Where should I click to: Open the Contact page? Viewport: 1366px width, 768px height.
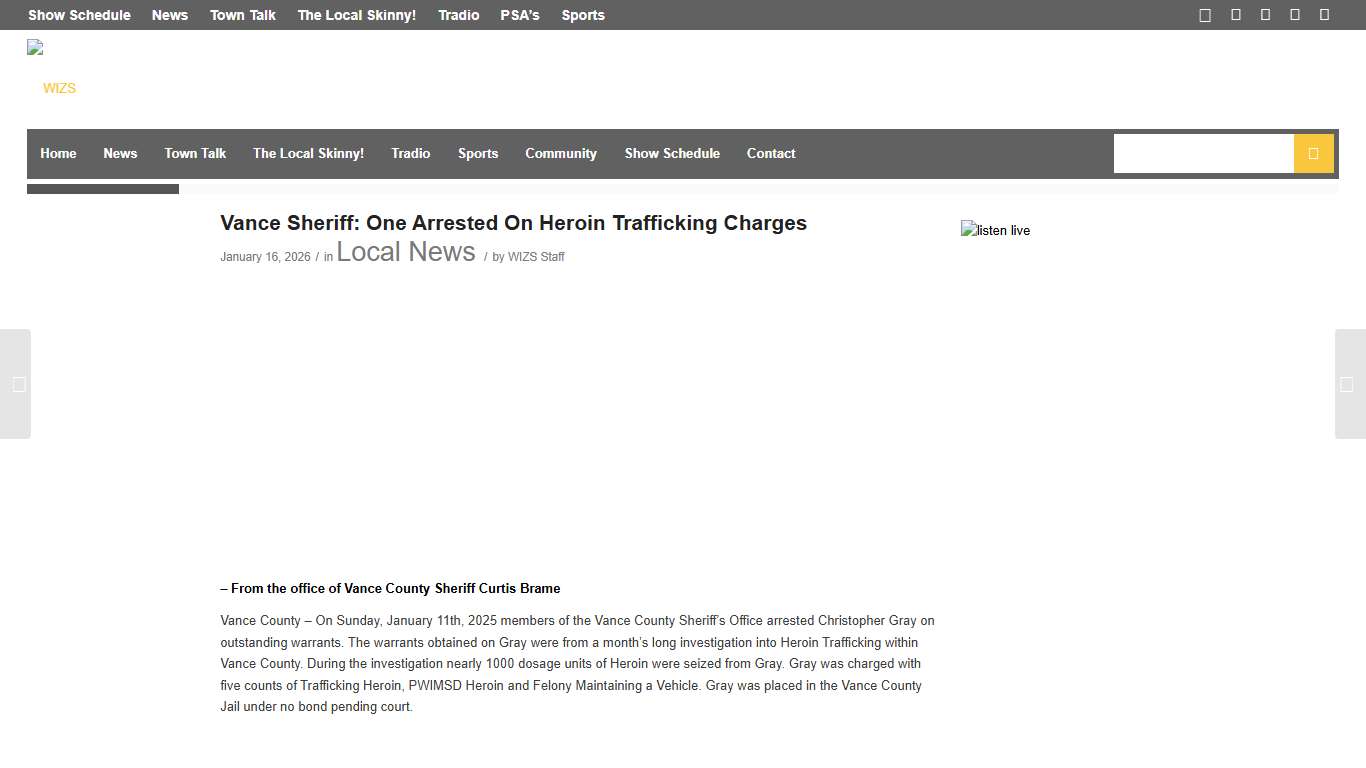click(770, 153)
